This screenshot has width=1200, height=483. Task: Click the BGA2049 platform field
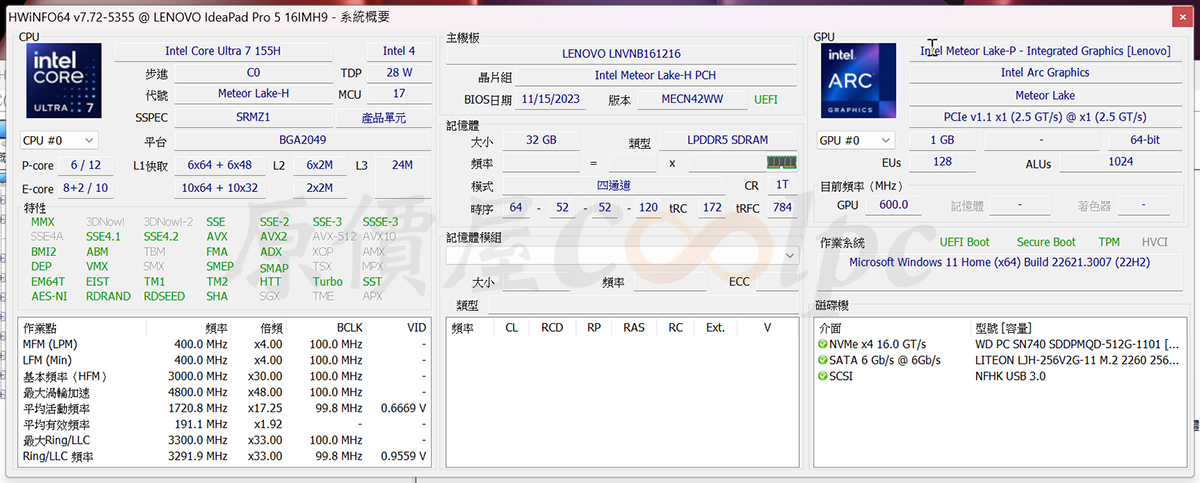coord(303,142)
